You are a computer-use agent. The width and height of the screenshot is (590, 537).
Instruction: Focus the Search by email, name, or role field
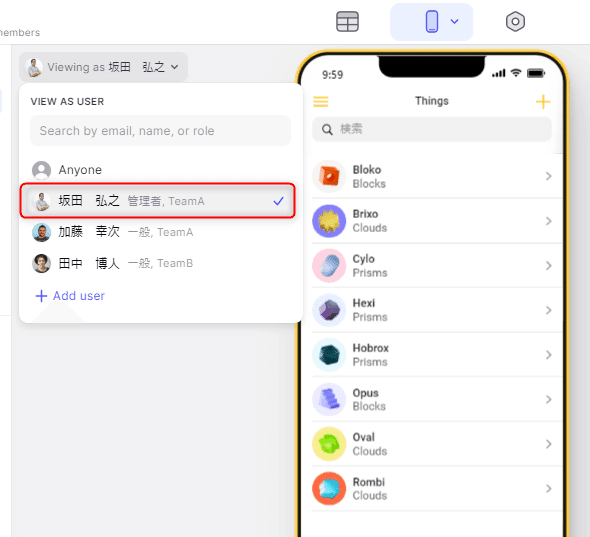[x=160, y=131]
